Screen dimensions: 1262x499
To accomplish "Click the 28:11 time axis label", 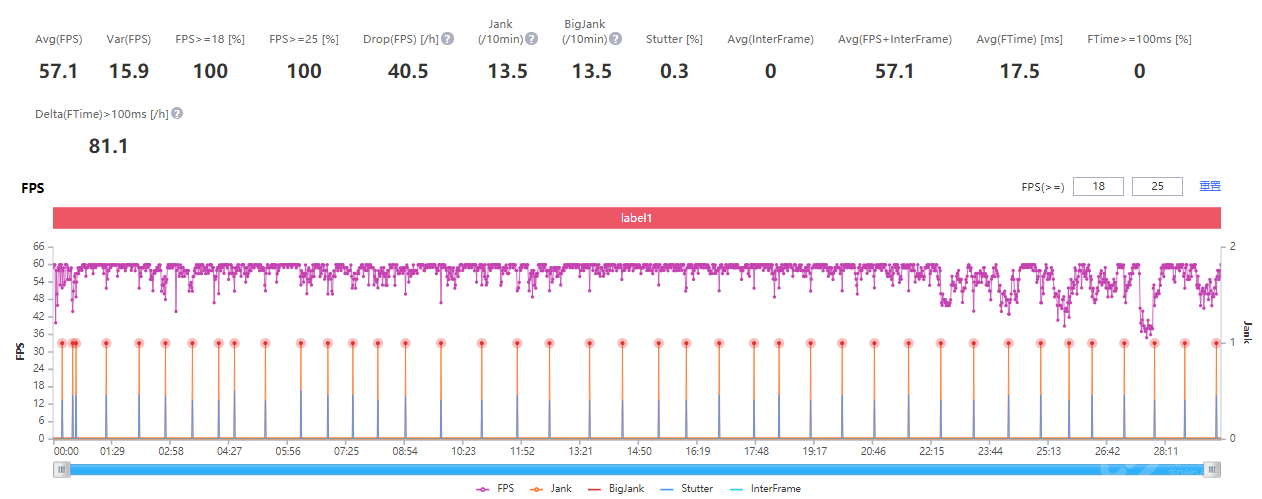I will [1166, 452].
